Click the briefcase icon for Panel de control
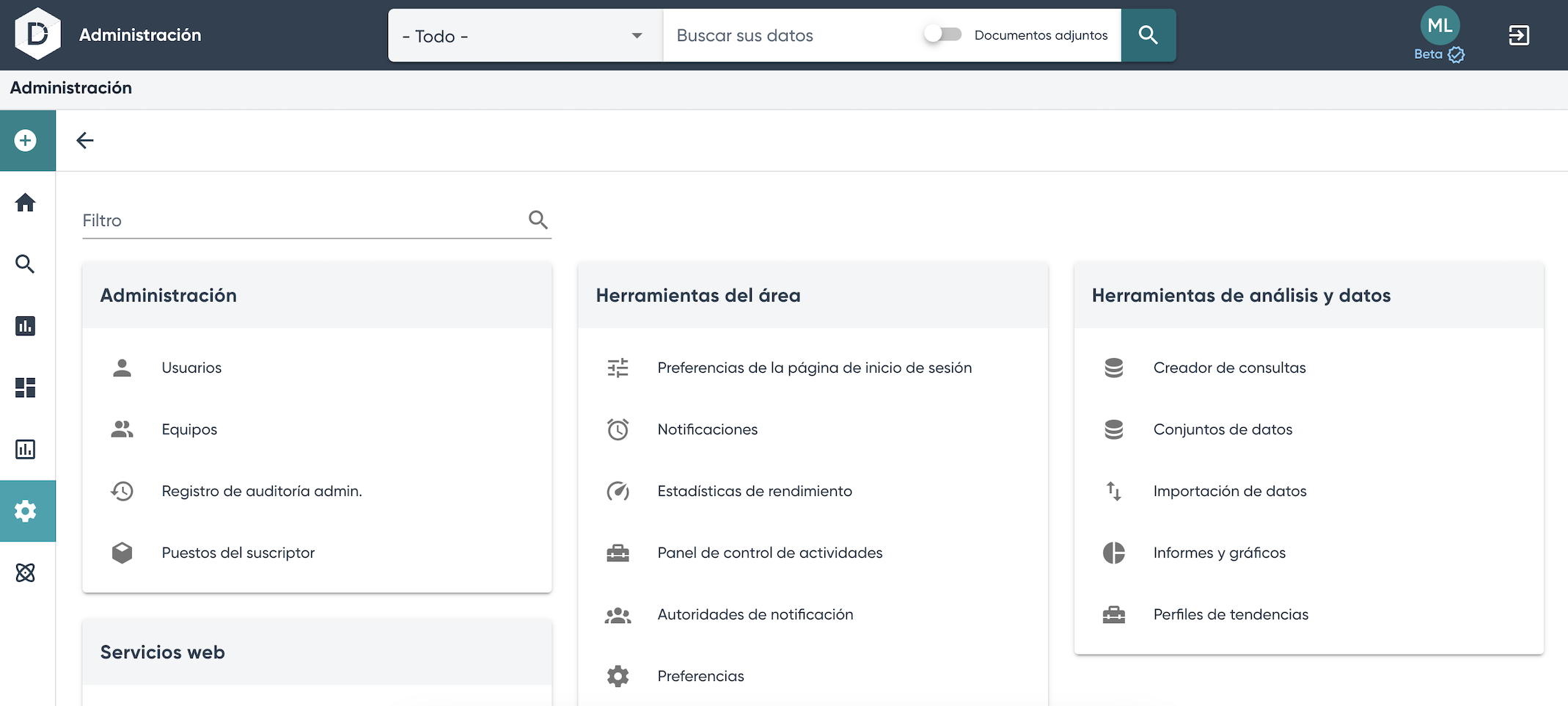Image resolution: width=1568 pixels, height=706 pixels. pos(618,553)
